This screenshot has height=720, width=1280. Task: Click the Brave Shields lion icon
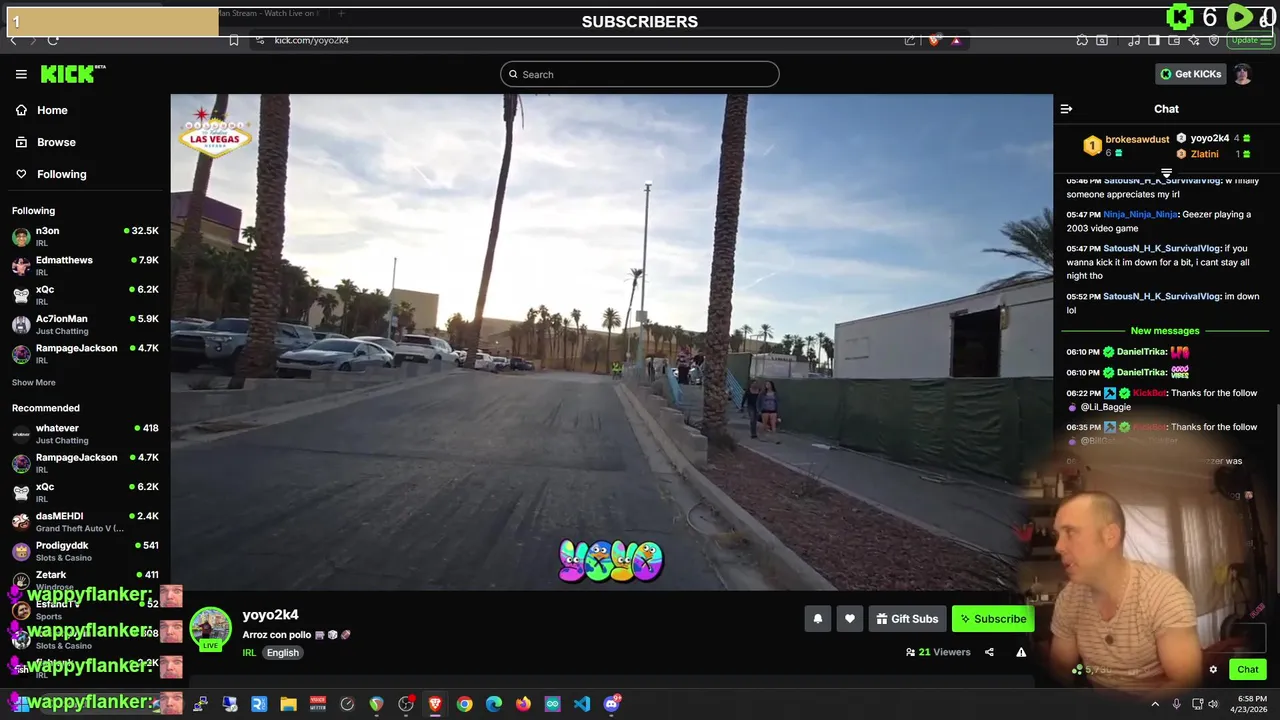tap(934, 40)
